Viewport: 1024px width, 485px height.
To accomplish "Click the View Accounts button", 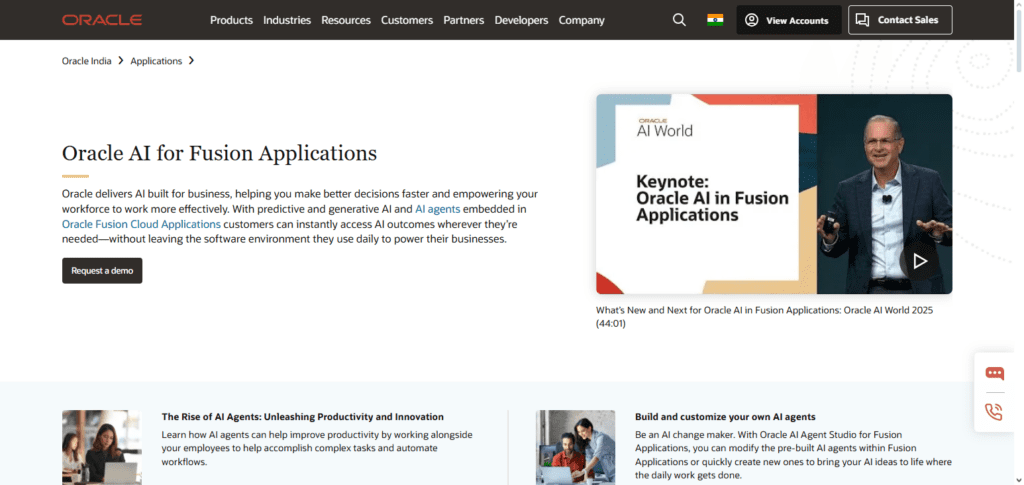I will (x=788, y=20).
